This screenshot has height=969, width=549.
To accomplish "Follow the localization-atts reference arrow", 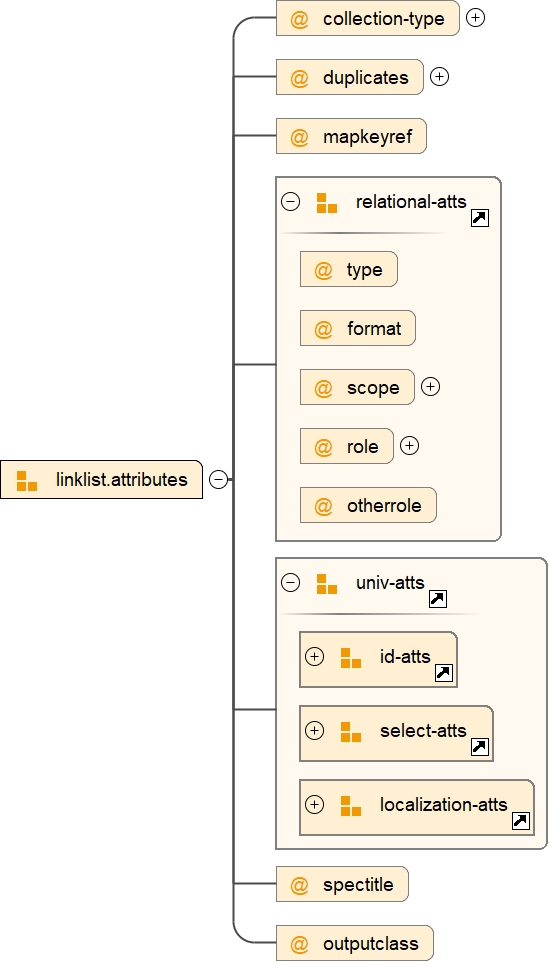I will (x=521, y=821).
